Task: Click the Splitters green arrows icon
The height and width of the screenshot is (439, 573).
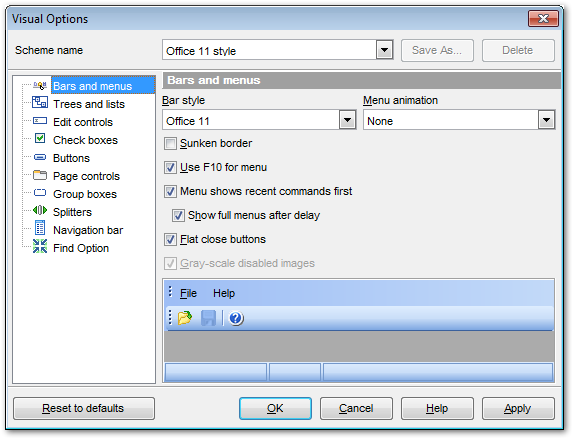Action: pyautogui.click(x=40, y=211)
